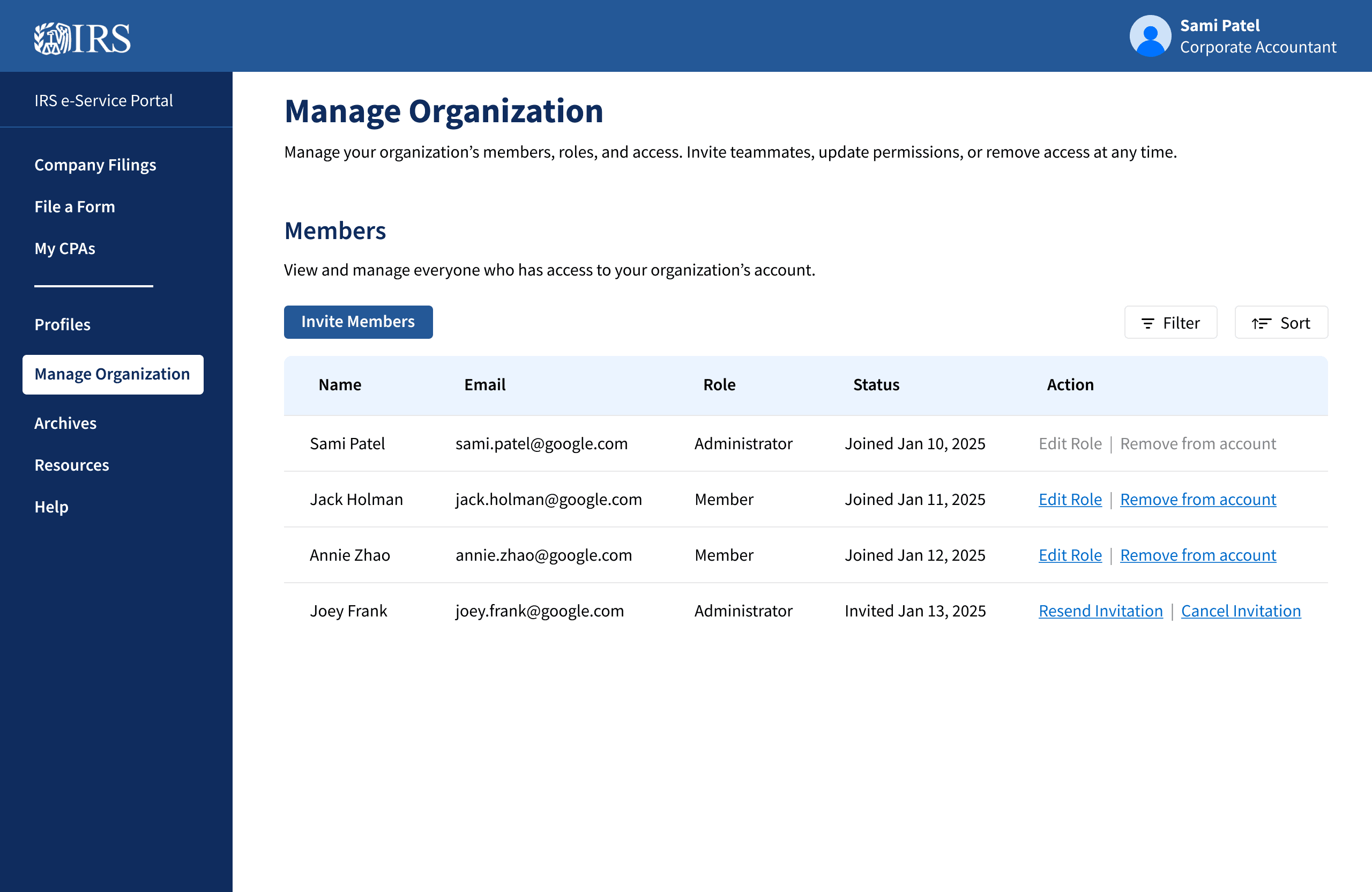This screenshot has width=1372, height=892.
Task: Click Sami Patel's profile avatar icon
Action: pos(1150,36)
